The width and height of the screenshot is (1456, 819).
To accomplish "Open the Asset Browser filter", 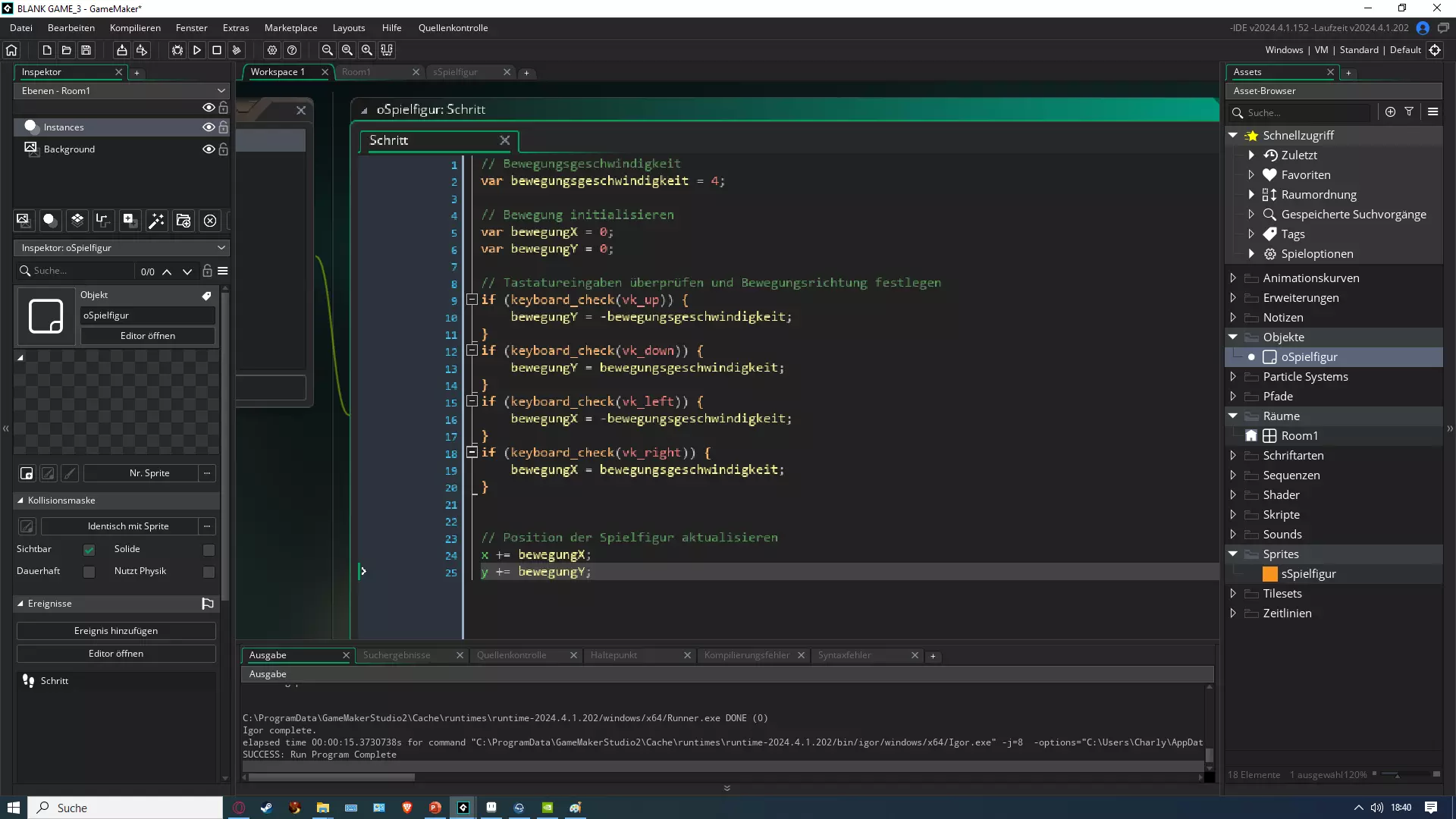I will tap(1409, 111).
